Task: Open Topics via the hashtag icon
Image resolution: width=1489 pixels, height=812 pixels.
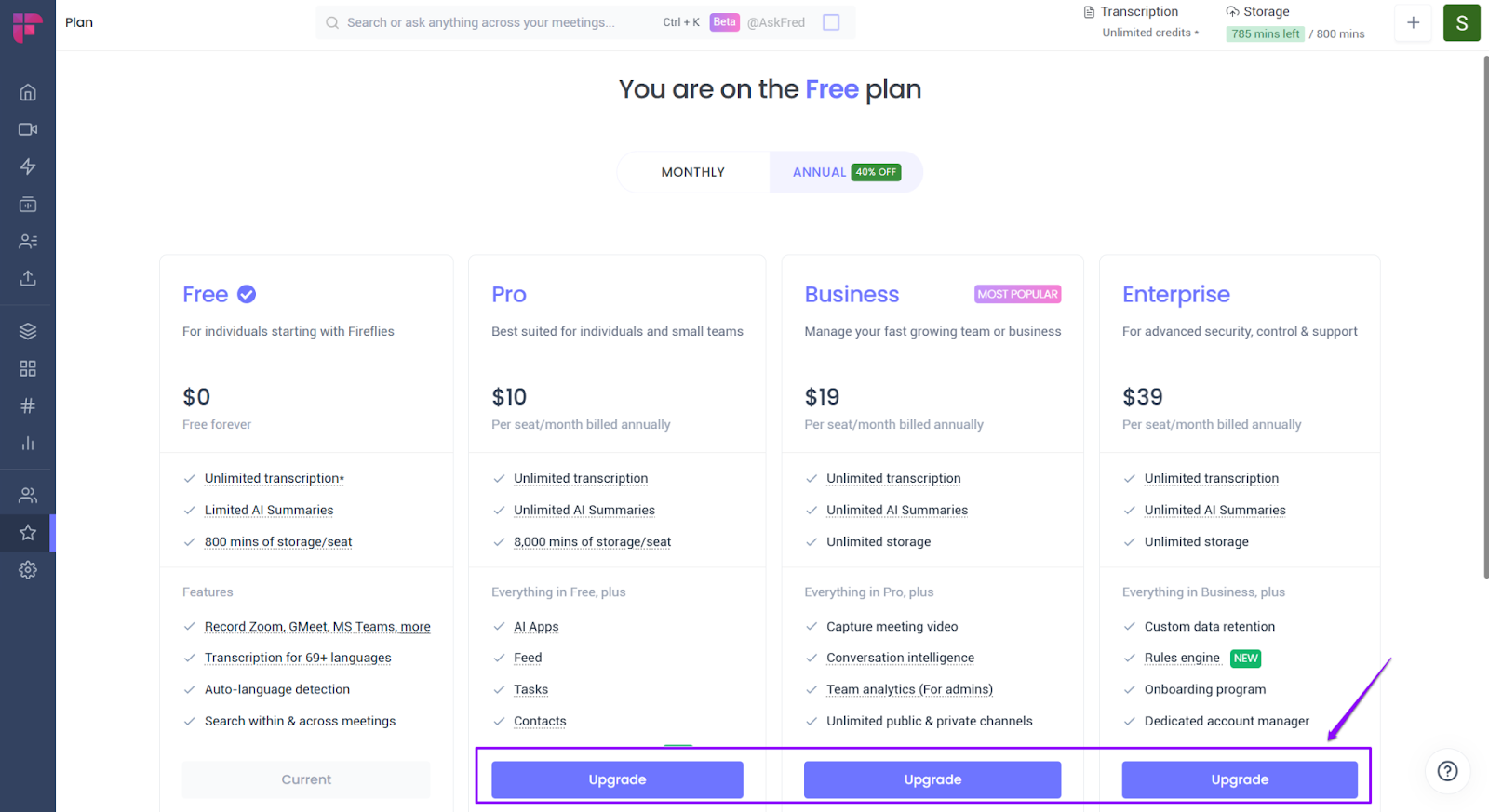Action: click(28, 406)
